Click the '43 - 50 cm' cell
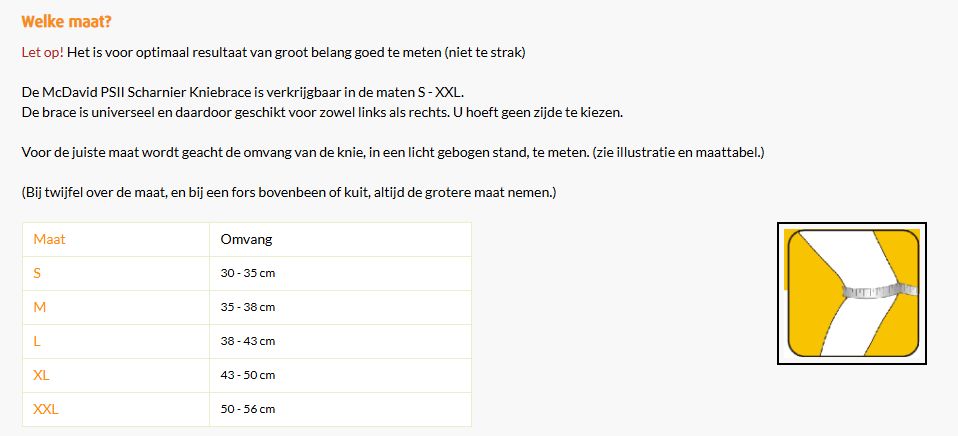Screen dimensions: 958x436 point(248,375)
